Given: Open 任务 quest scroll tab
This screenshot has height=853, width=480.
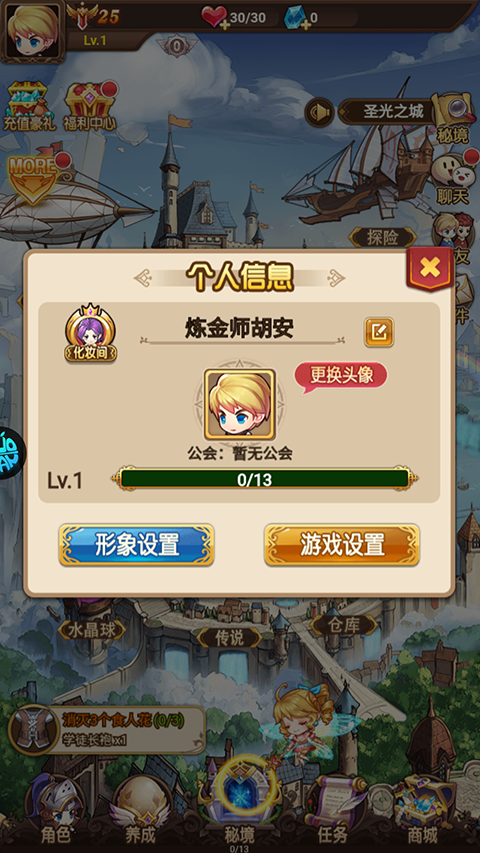Looking at the screenshot, I should pos(333,811).
